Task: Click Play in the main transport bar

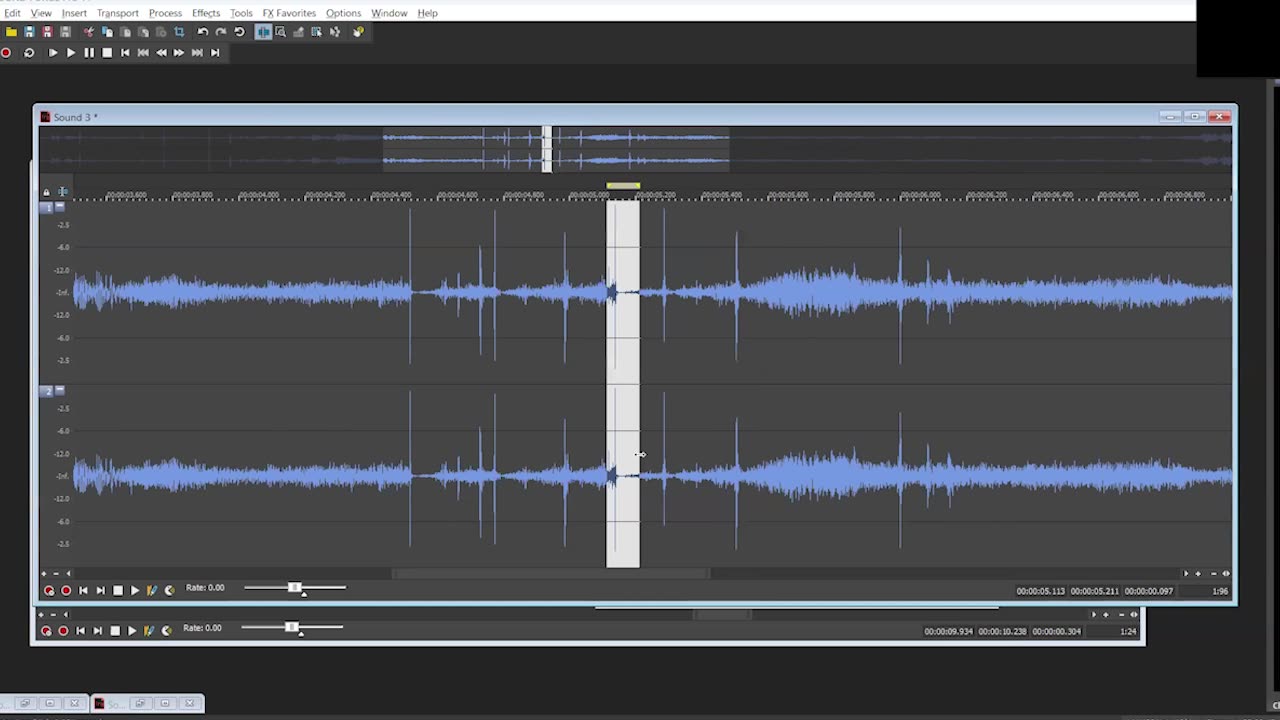Action: tap(71, 53)
